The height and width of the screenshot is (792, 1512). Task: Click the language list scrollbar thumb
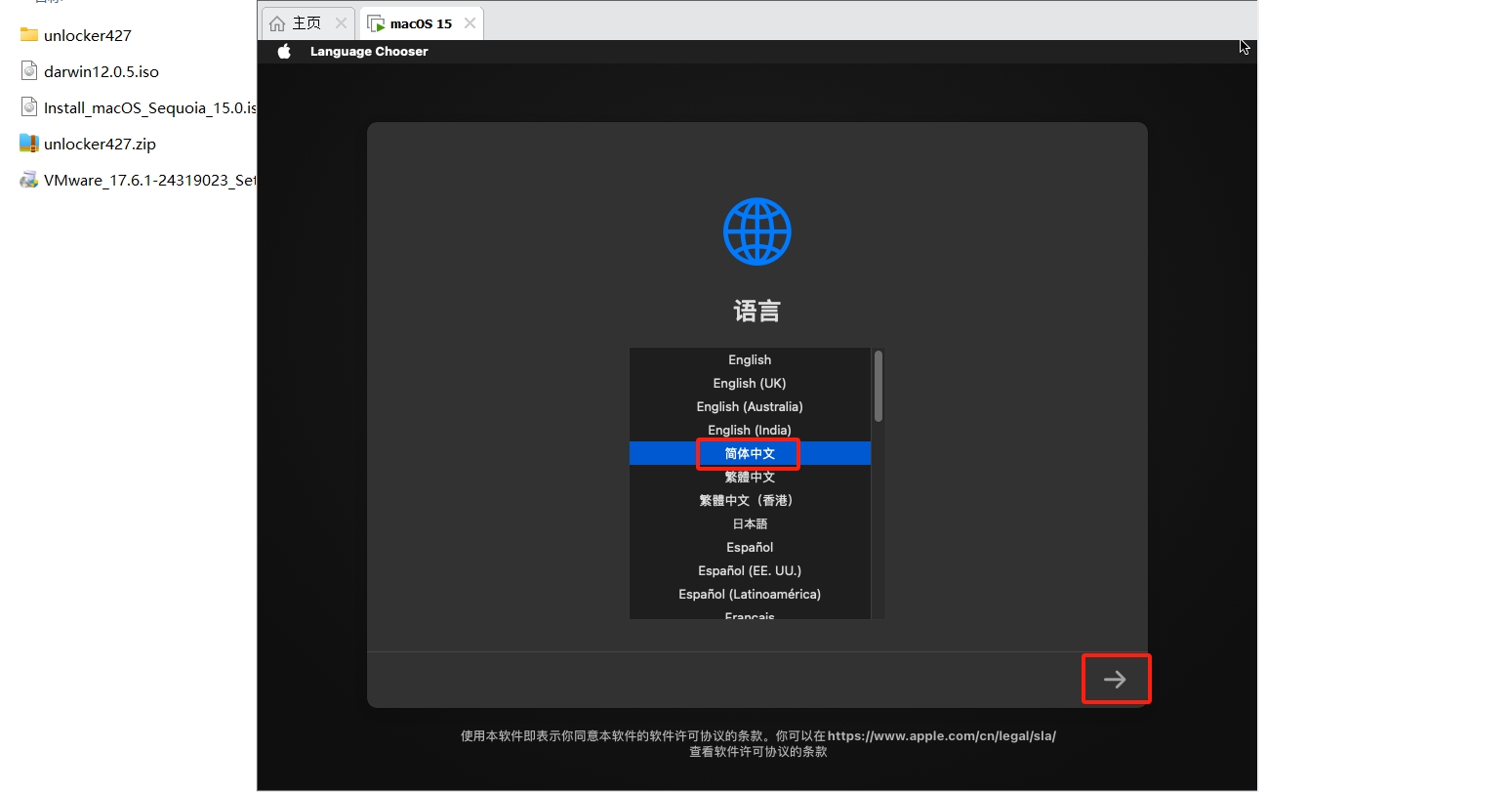point(879,387)
